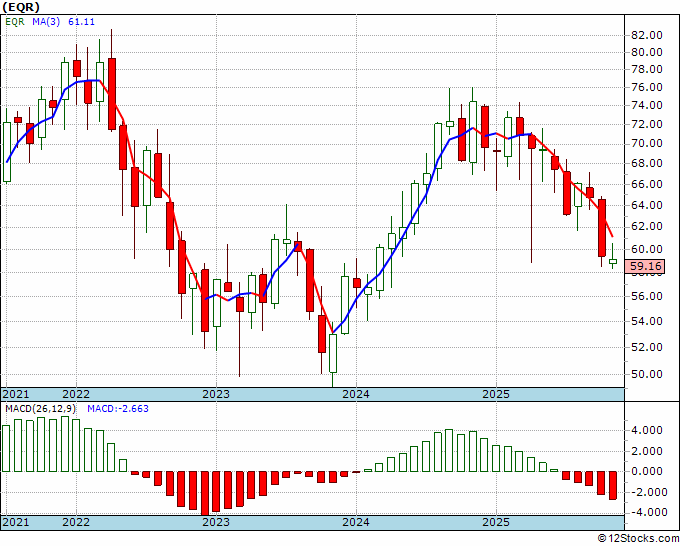Click 2023 on the price chart timeline
Image resolution: width=680 pixels, height=546 pixels.
click(216, 394)
